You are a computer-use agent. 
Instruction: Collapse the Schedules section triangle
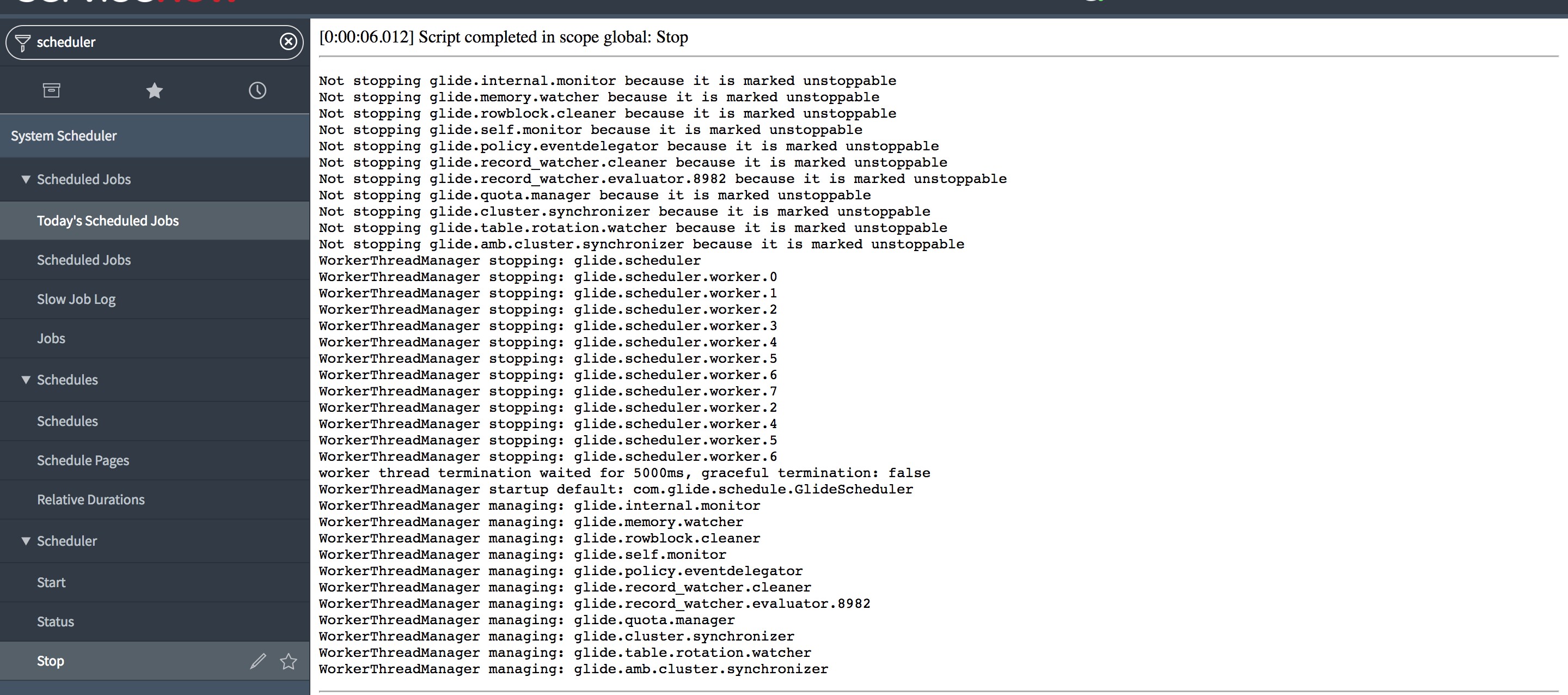coord(26,380)
